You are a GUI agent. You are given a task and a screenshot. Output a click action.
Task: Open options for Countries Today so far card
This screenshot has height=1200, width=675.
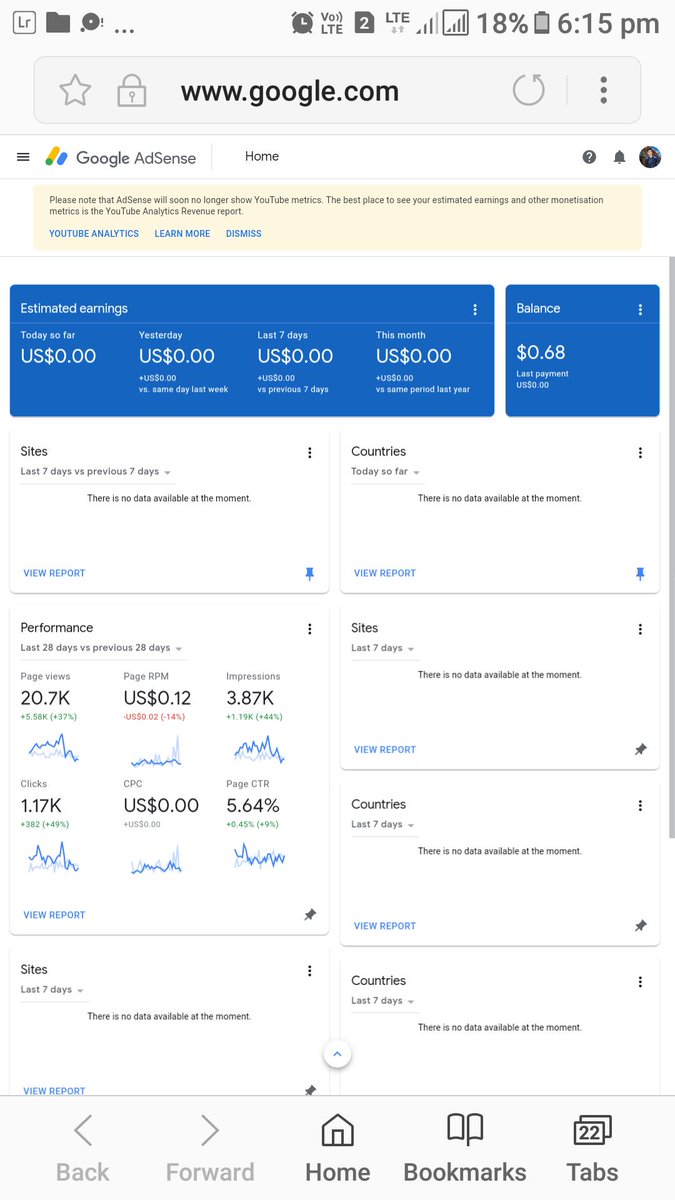[641, 453]
